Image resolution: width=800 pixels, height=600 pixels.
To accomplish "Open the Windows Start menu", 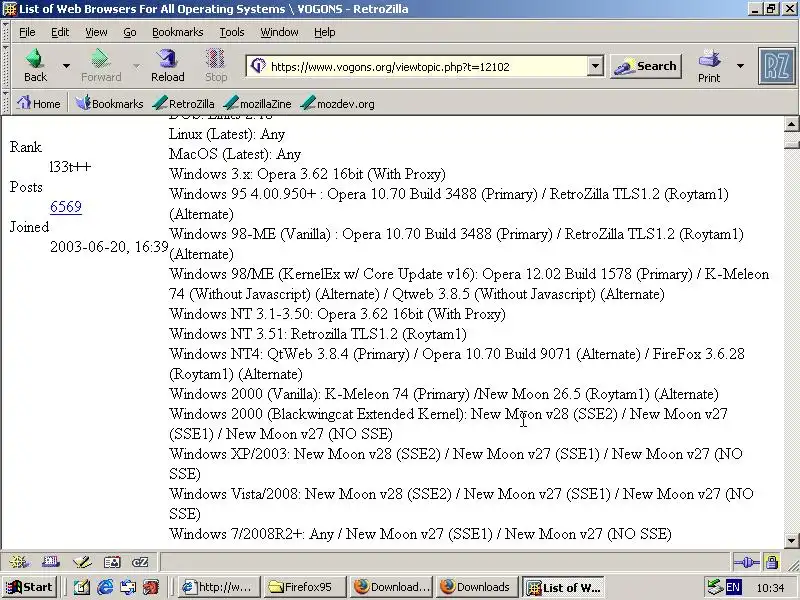I will tap(29, 587).
